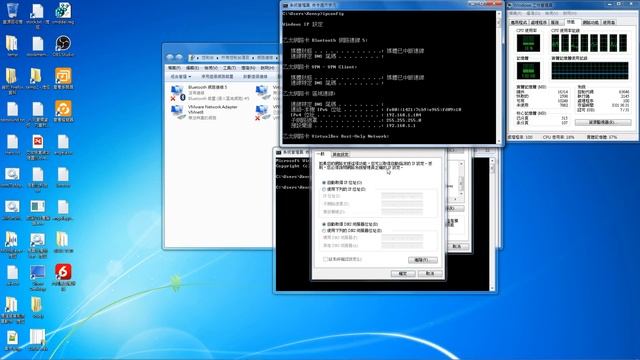Select 'Use the following DNS server addresses' option
This screenshot has width=640, height=360.
[x=352, y=231]
